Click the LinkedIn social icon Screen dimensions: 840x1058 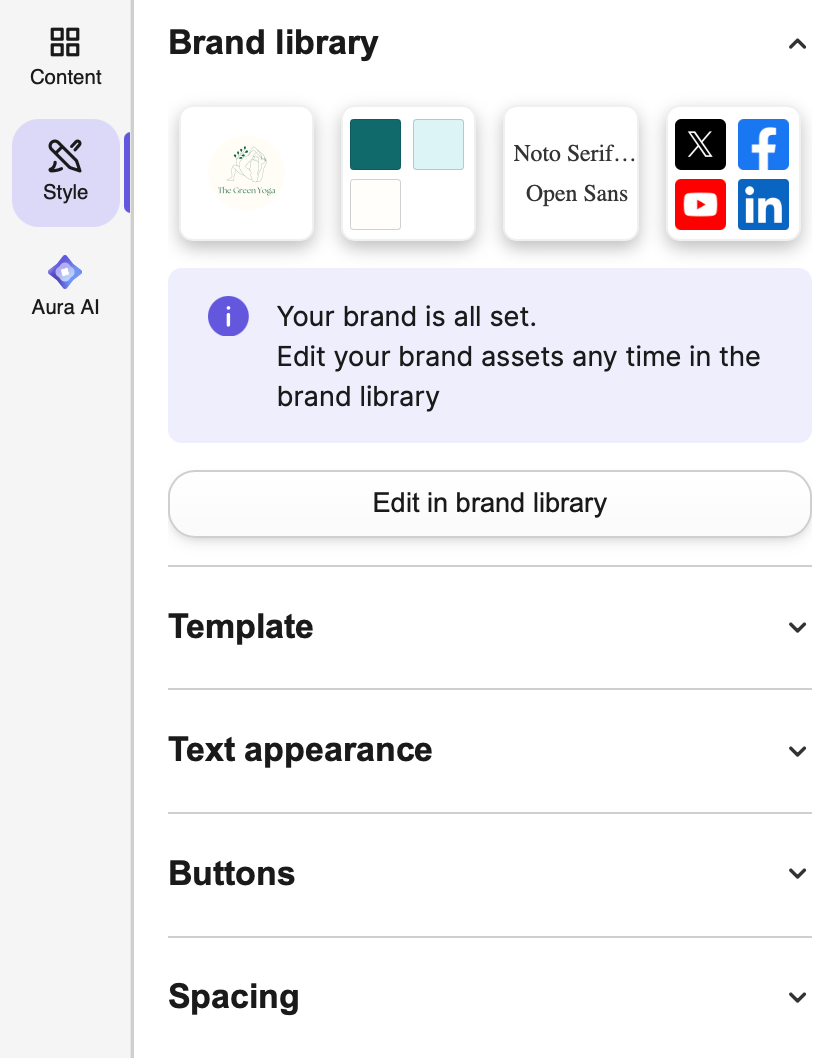(x=763, y=205)
